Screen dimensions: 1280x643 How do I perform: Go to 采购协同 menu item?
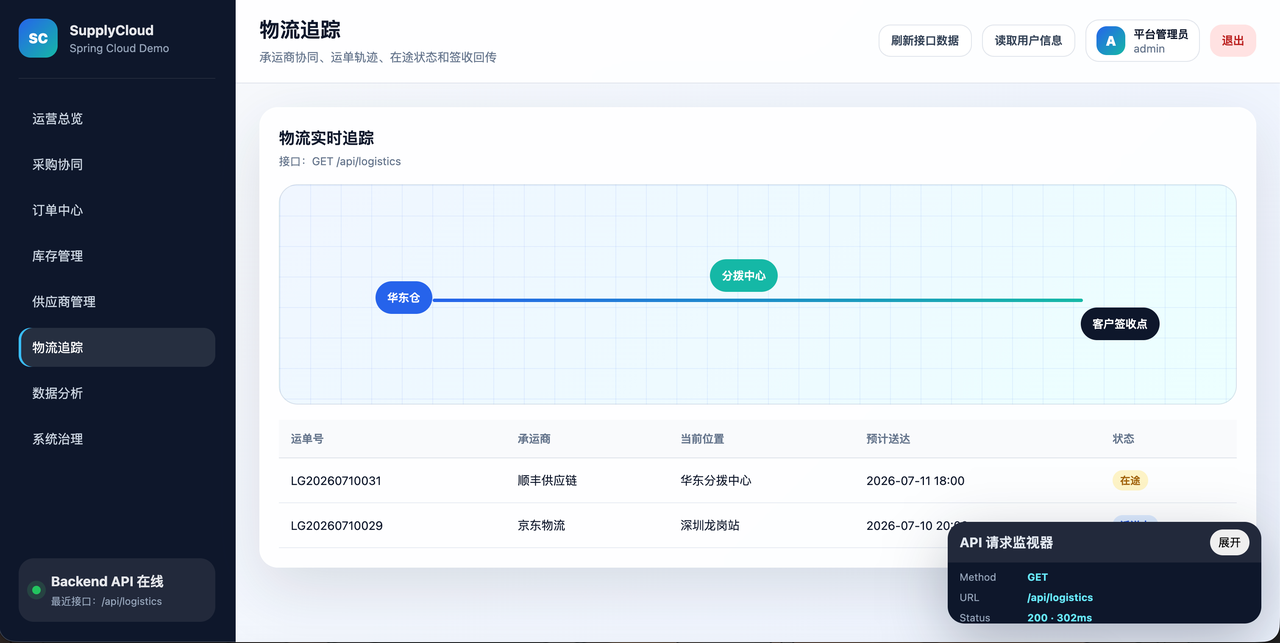tap(117, 164)
